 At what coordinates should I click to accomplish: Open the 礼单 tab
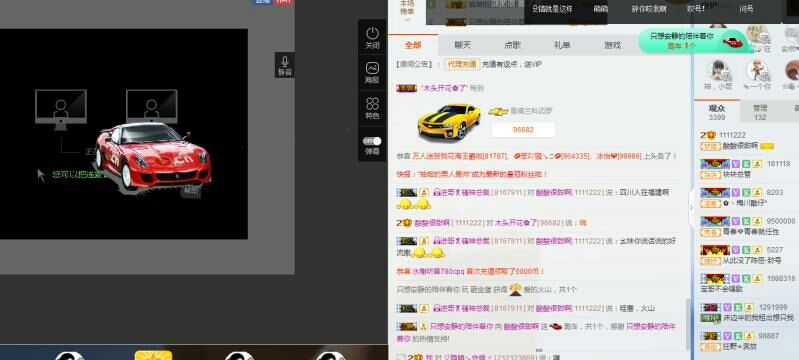pyautogui.click(x=562, y=45)
